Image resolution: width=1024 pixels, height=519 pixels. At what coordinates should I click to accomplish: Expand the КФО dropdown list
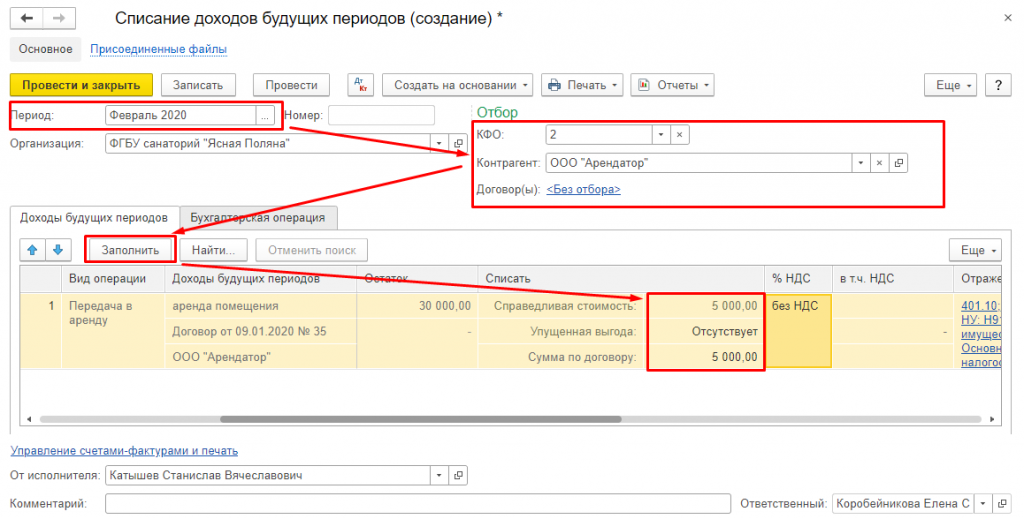pyautogui.click(x=660, y=135)
